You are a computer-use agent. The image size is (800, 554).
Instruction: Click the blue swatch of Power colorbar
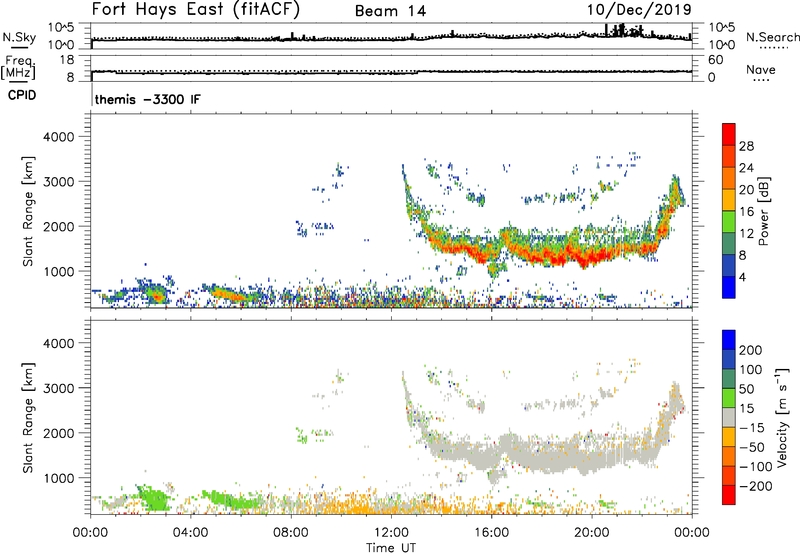tap(729, 287)
